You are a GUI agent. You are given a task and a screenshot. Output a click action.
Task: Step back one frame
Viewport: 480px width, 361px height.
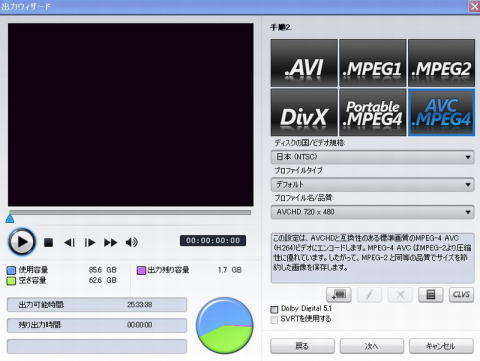(x=69, y=242)
